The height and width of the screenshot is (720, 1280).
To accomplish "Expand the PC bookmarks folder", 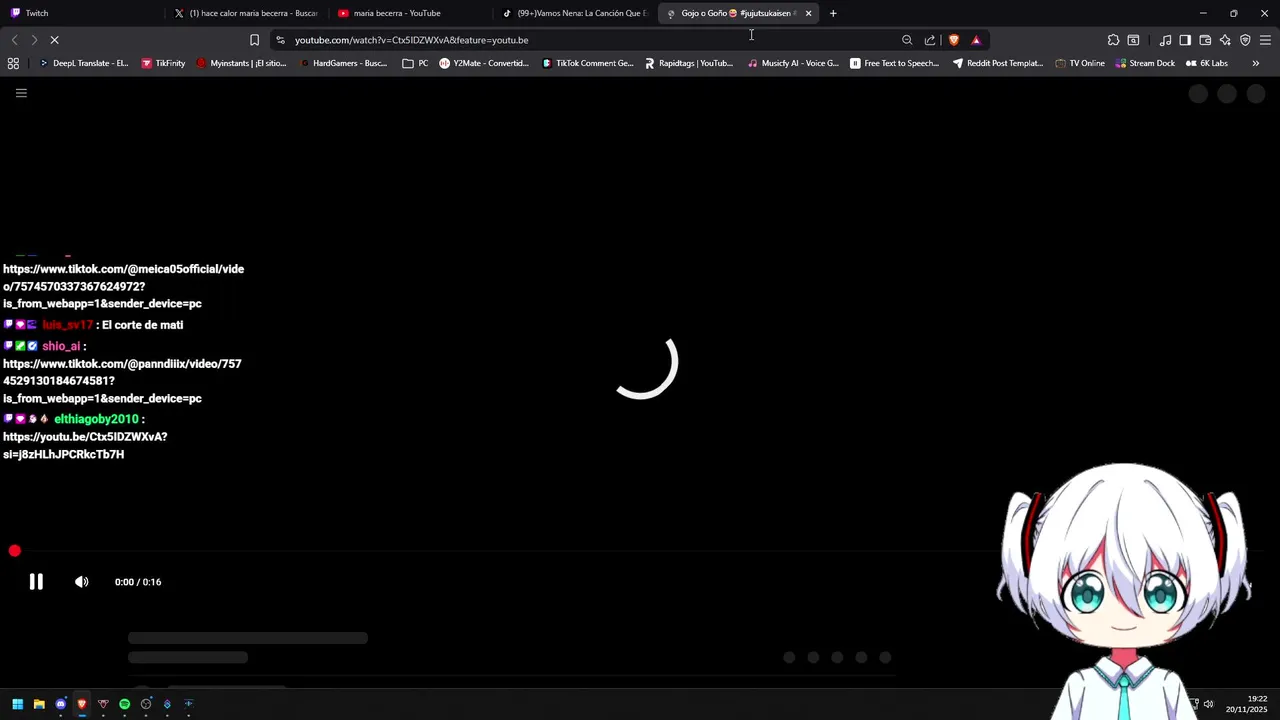I will coord(415,63).
